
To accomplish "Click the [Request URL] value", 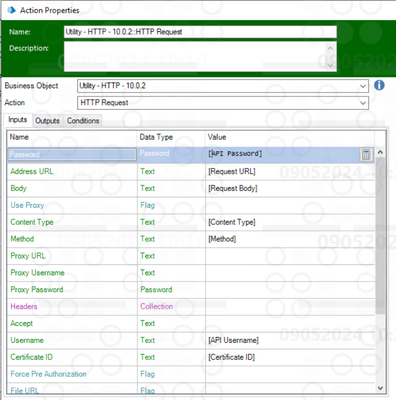I will (x=232, y=171).
